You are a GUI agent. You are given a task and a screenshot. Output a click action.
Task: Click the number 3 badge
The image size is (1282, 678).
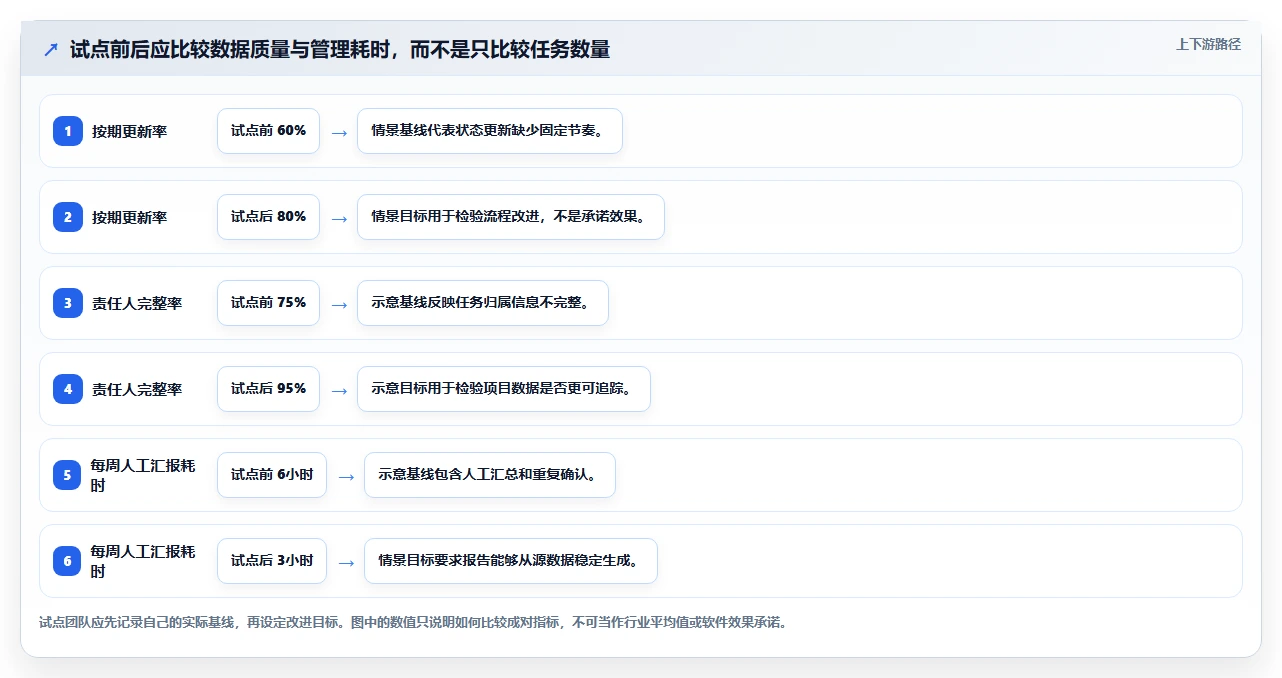(68, 303)
